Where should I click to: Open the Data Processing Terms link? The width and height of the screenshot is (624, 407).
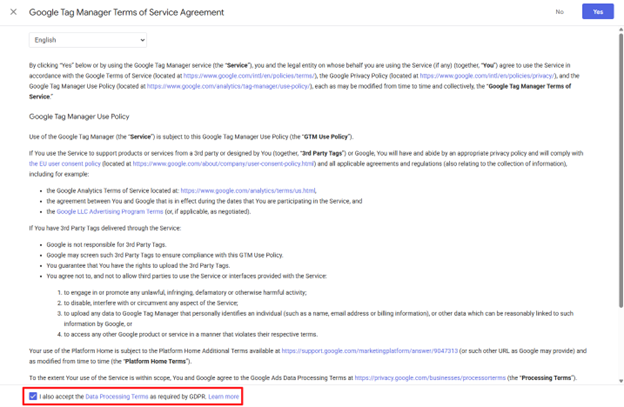pyautogui.click(x=117, y=397)
